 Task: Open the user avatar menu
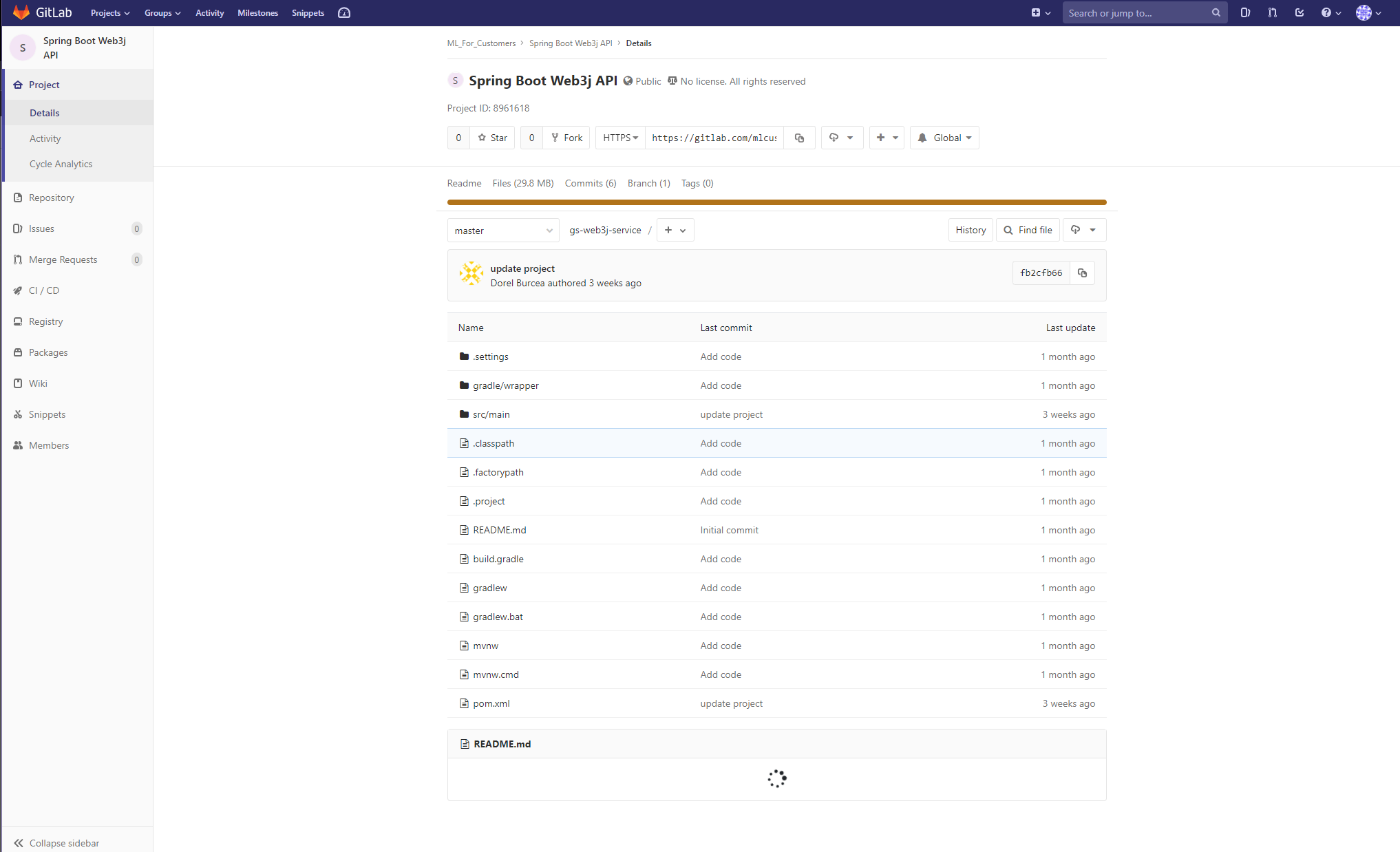point(1368,13)
